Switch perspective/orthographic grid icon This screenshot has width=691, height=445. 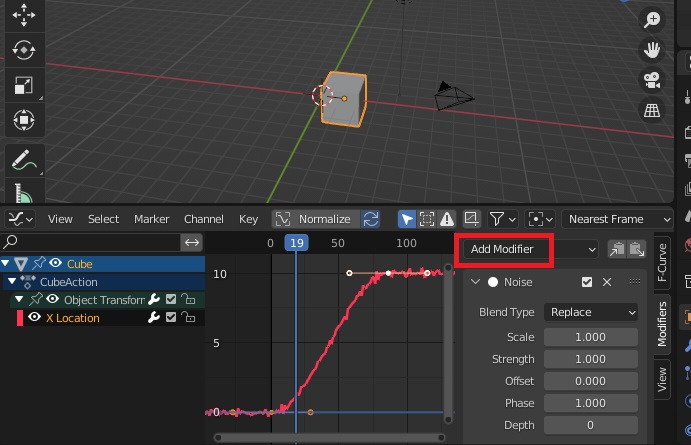(652, 111)
